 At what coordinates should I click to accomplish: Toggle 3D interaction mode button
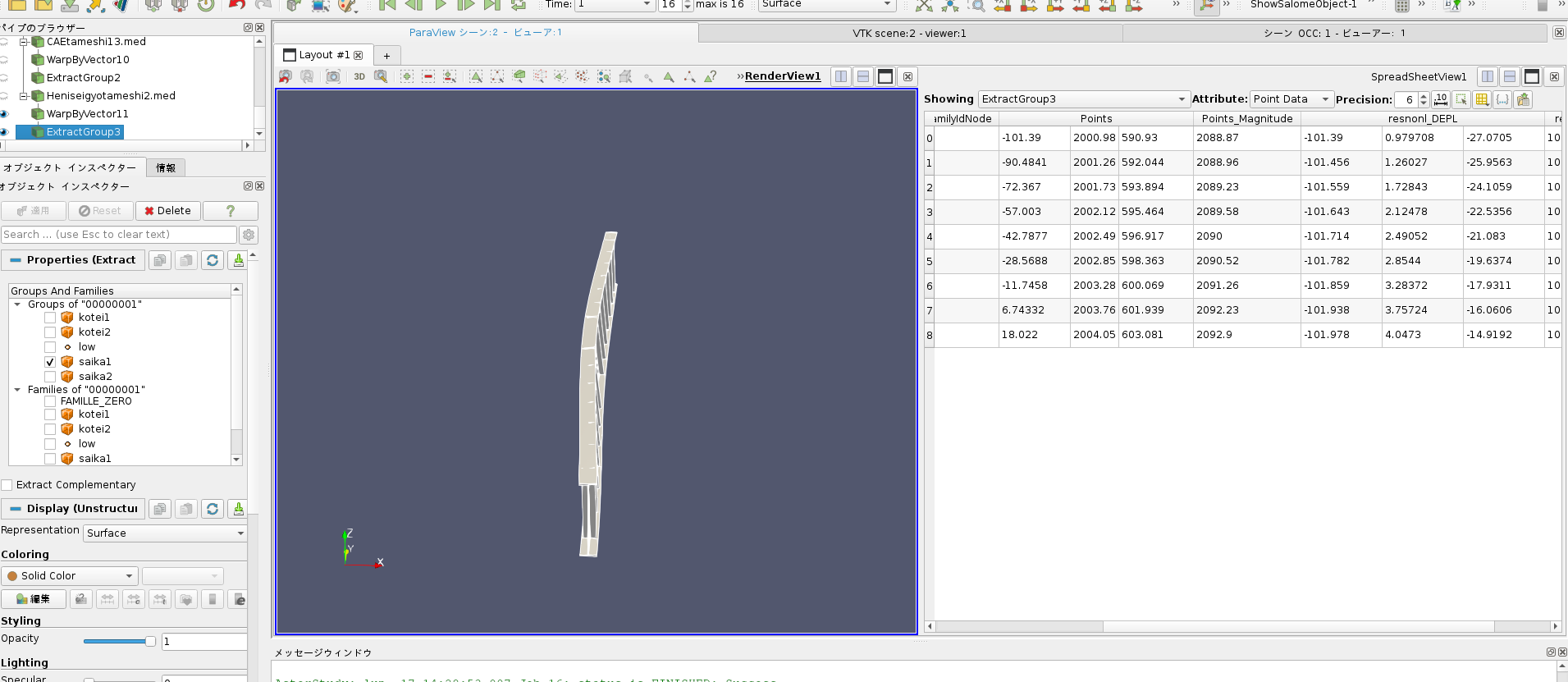[359, 76]
